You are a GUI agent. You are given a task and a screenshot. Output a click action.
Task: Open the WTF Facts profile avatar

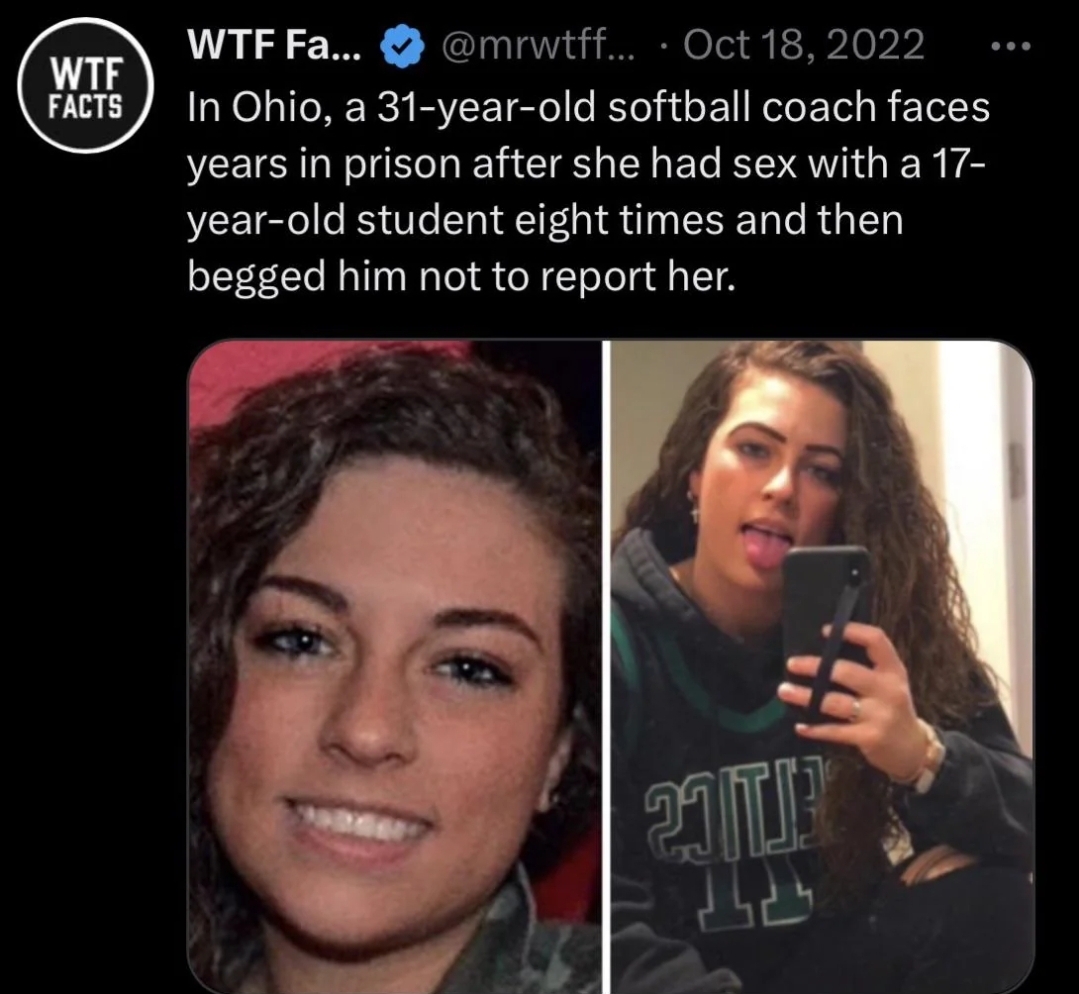click(x=86, y=85)
